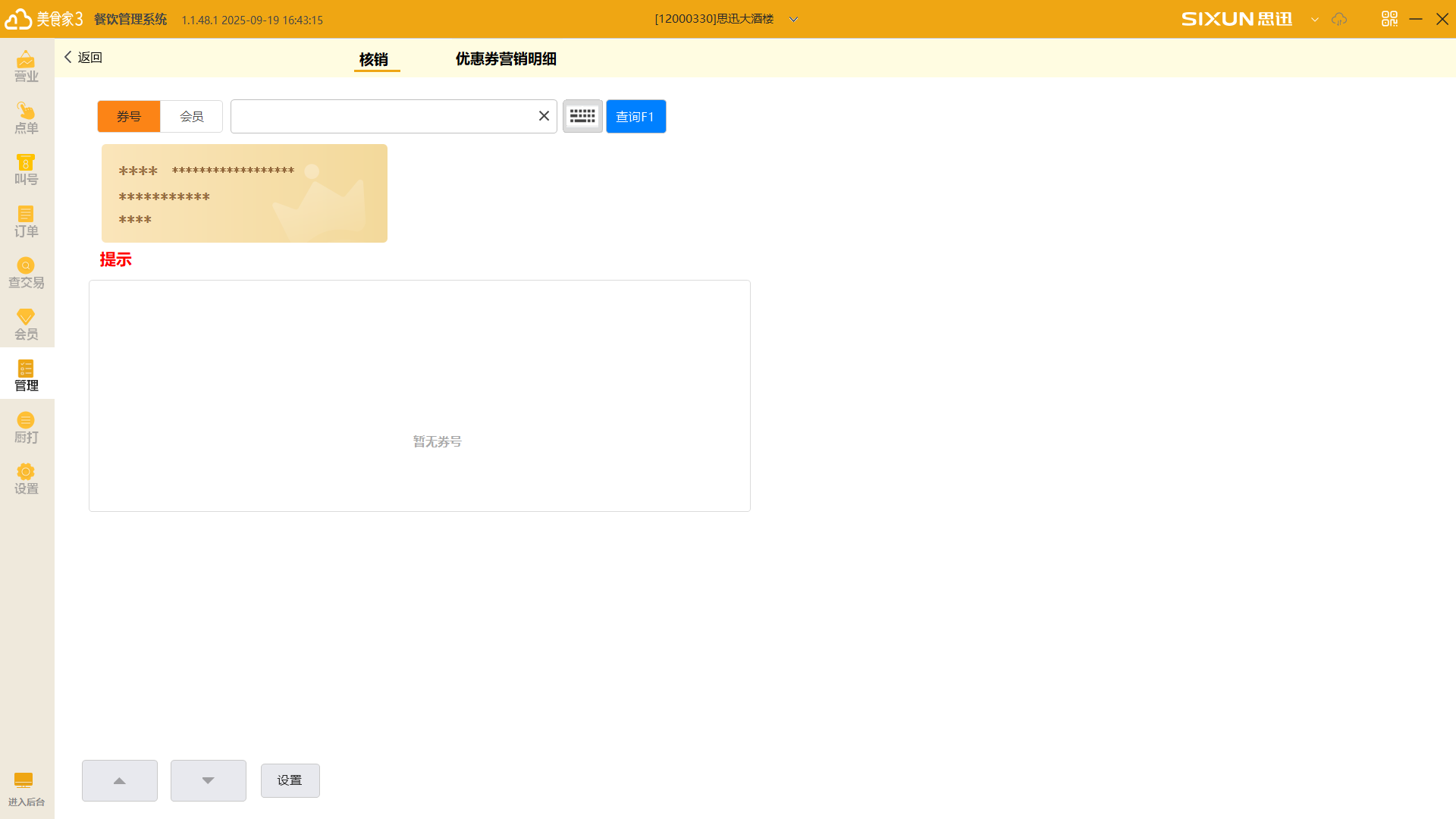
Task: Open the 叫号 queue calling icon
Action: (27, 169)
